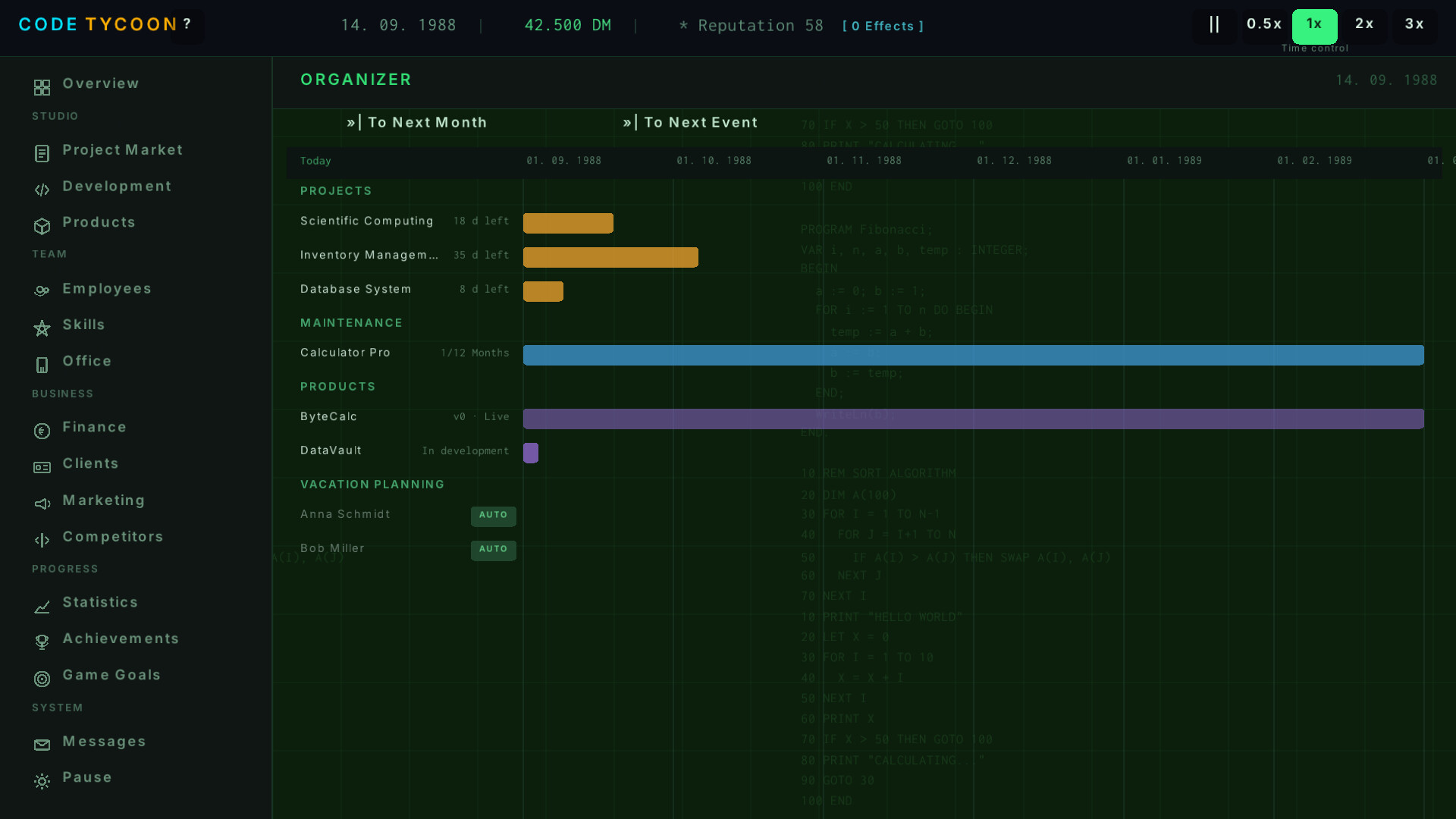Pause the game time

click(x=1214, y=25)
